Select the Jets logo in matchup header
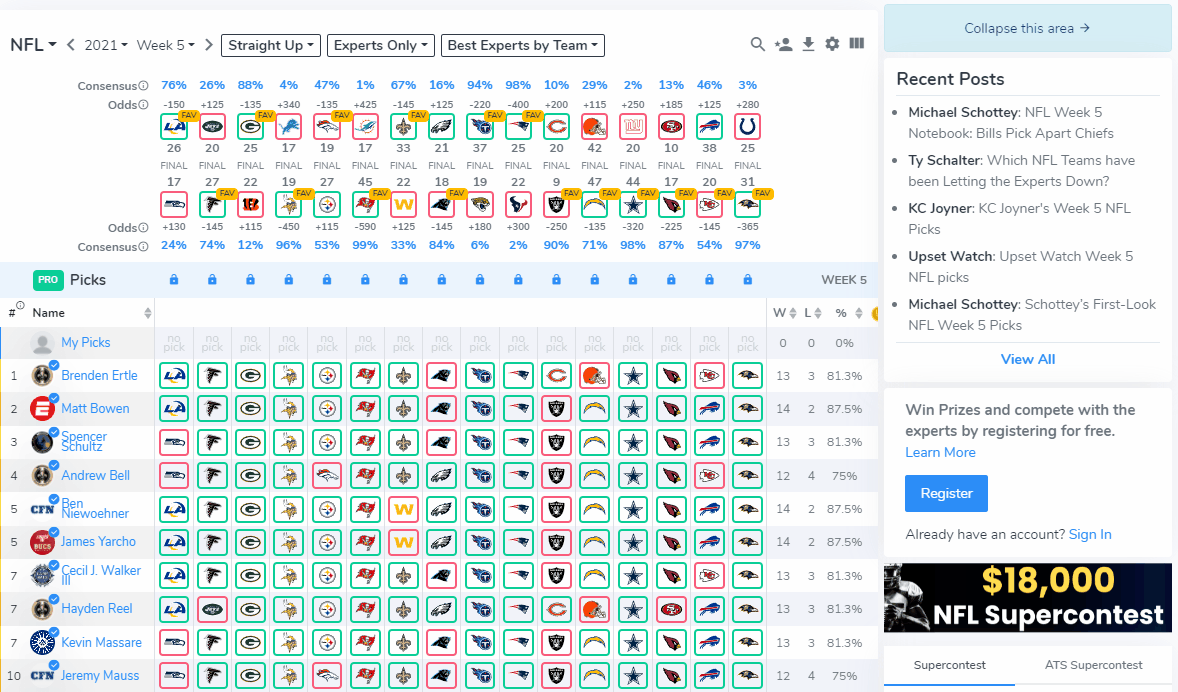 tap(213, 126)
